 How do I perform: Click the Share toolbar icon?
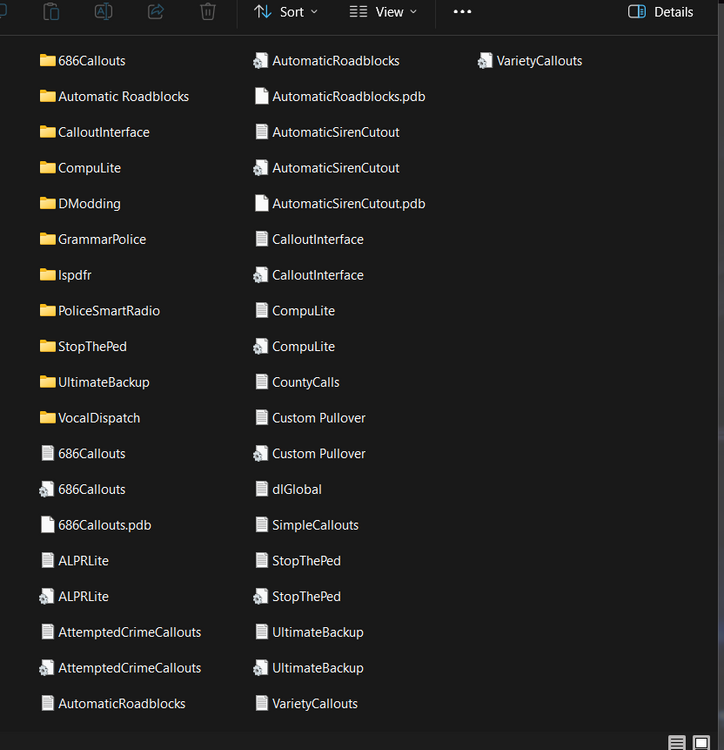tap(156, 11)
